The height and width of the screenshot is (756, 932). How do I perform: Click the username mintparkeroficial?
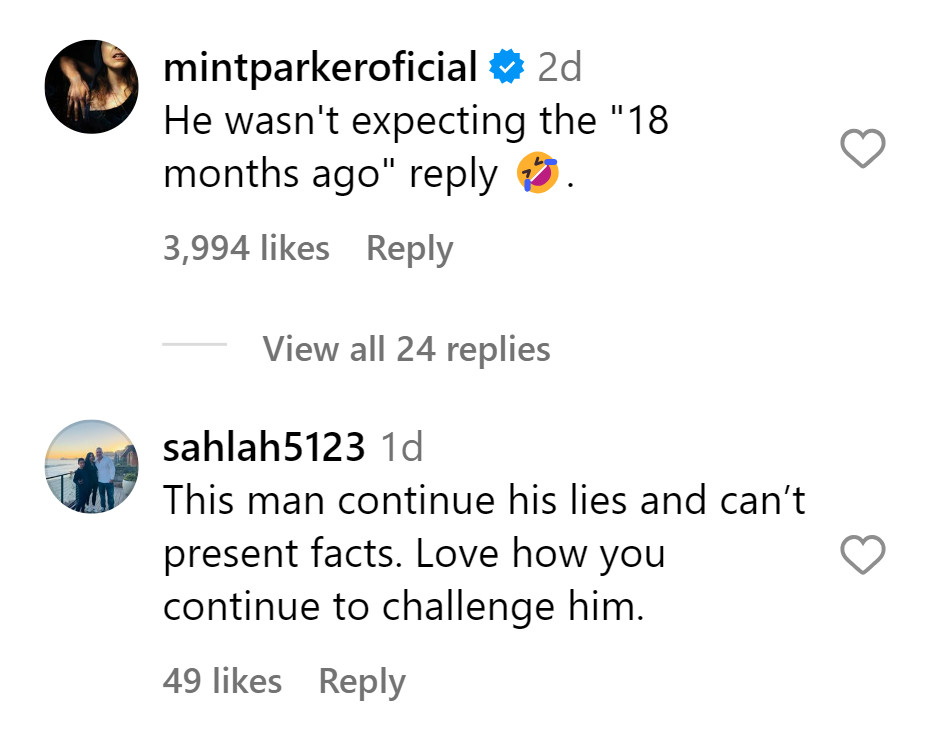[319, 66]
